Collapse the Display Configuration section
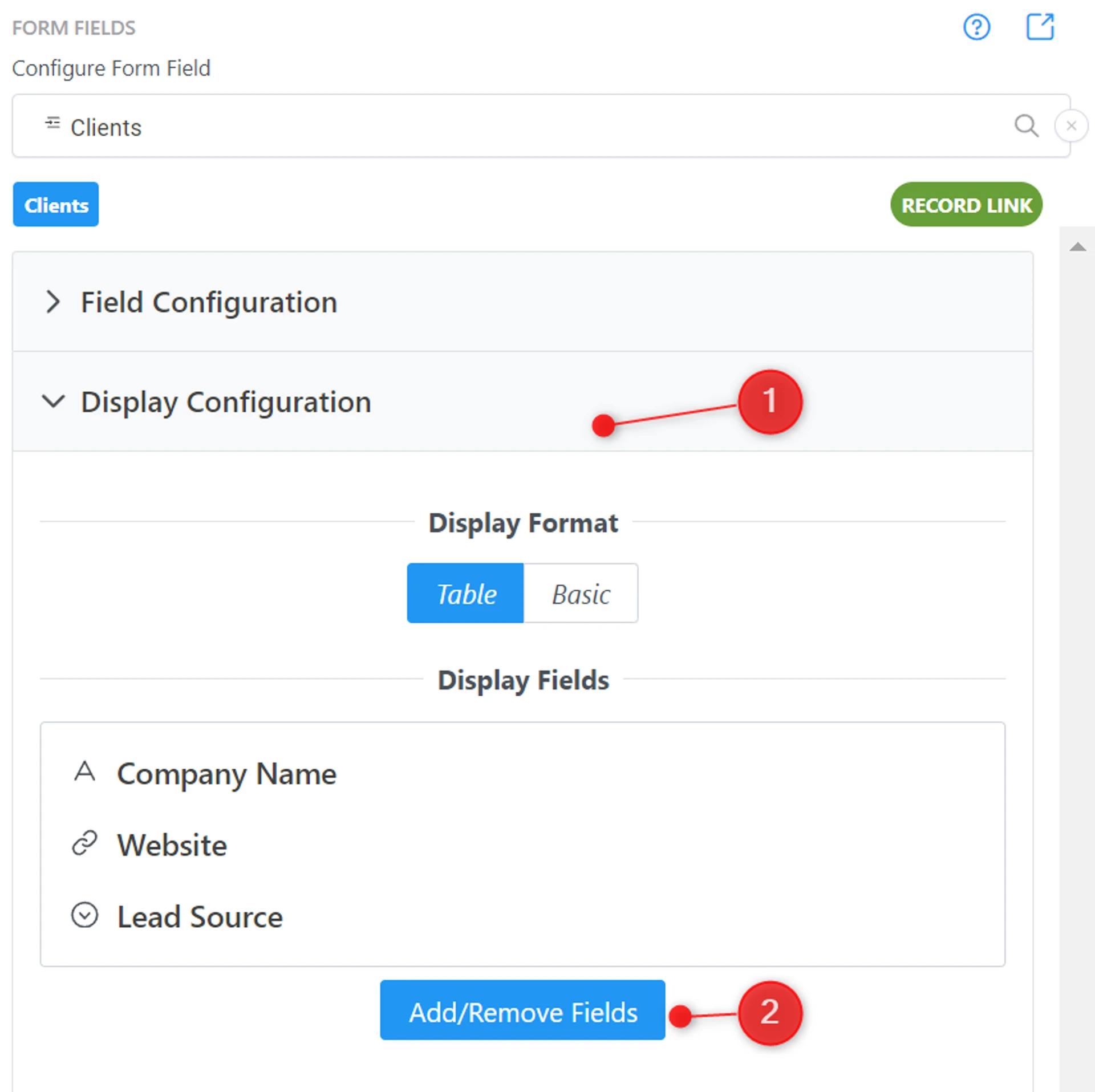The width and height of the screenshot is (1095, 1092). (226, 402)
